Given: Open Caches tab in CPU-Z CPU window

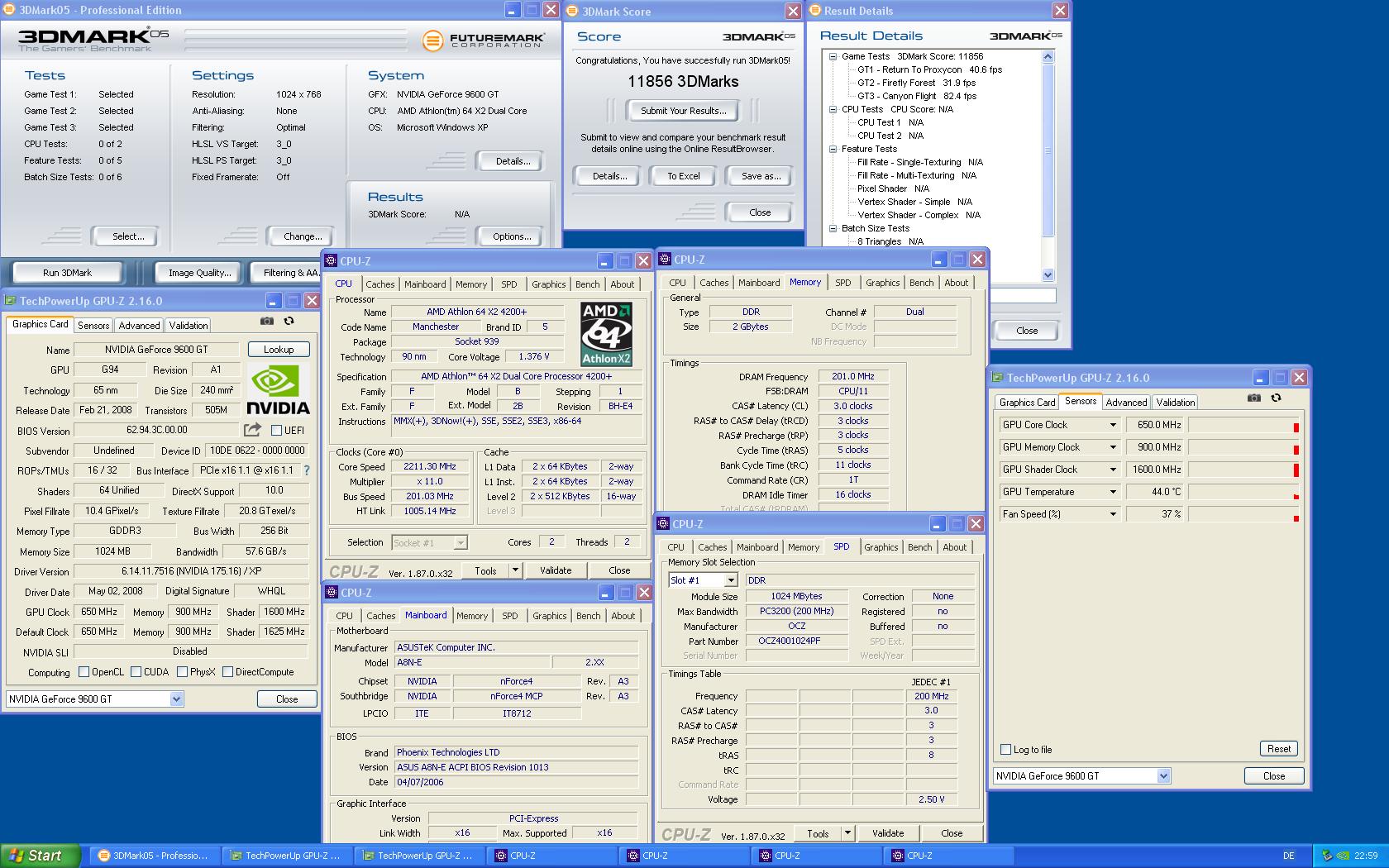Looking at the screenshot, I should 380,284.
